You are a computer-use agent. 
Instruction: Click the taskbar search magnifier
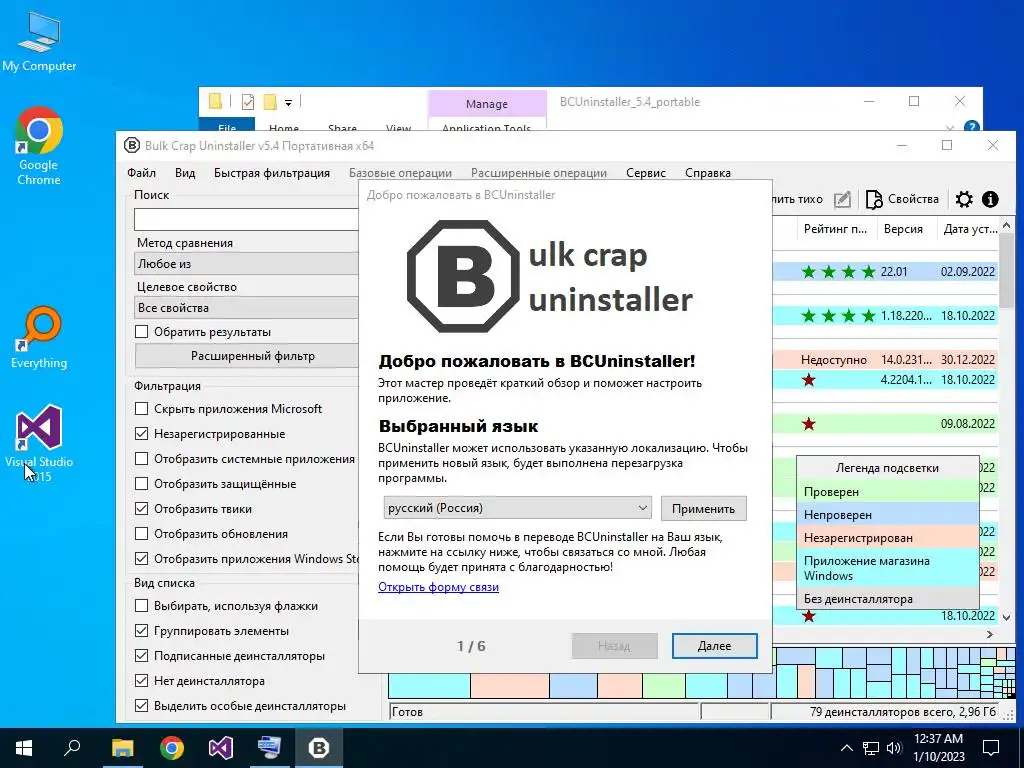72,748
